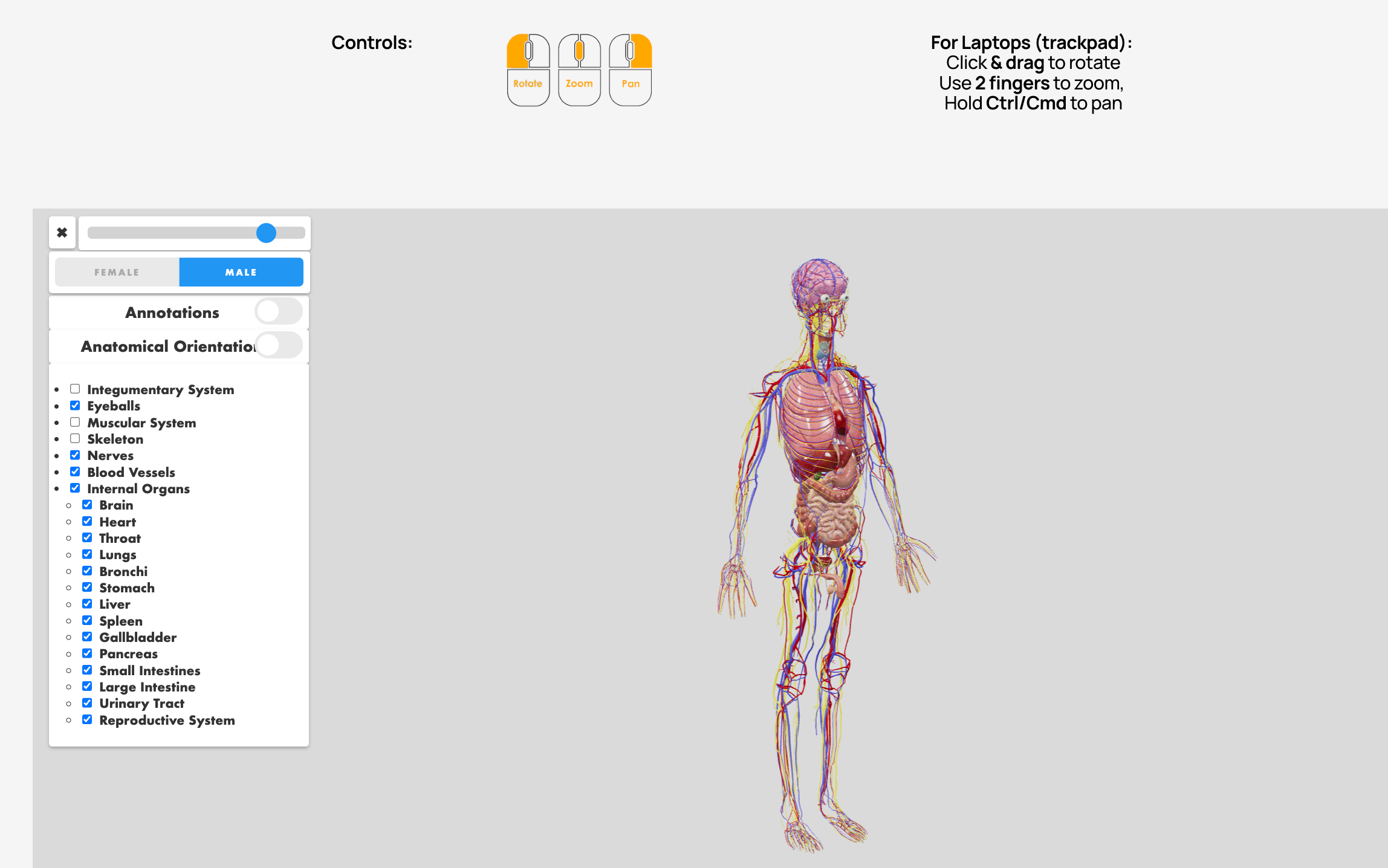Viewport: 1388px width, 868px height.
Task: Uncheck the Brain checkbox
Action: [87, 505]
